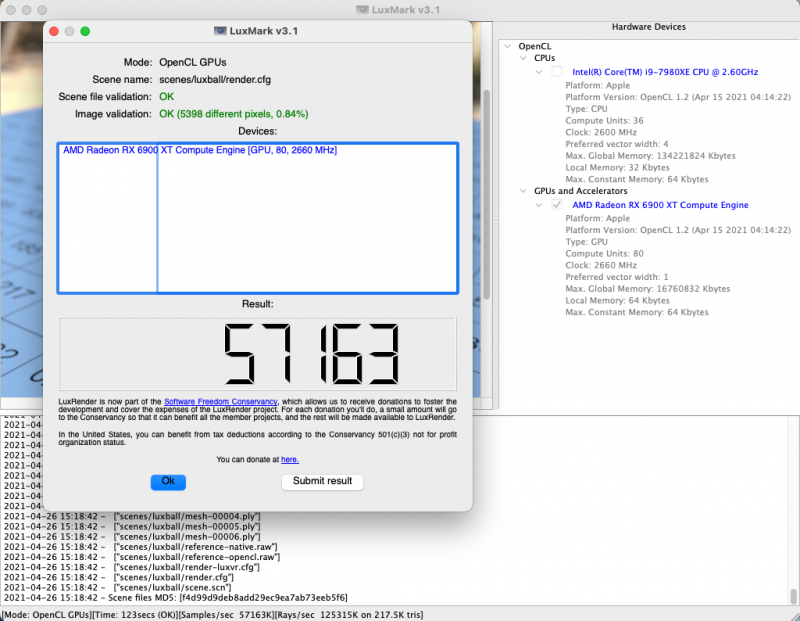Click the AMD Radeon RX 6900 XT Compute Engine label

click(x=660, y=205)
